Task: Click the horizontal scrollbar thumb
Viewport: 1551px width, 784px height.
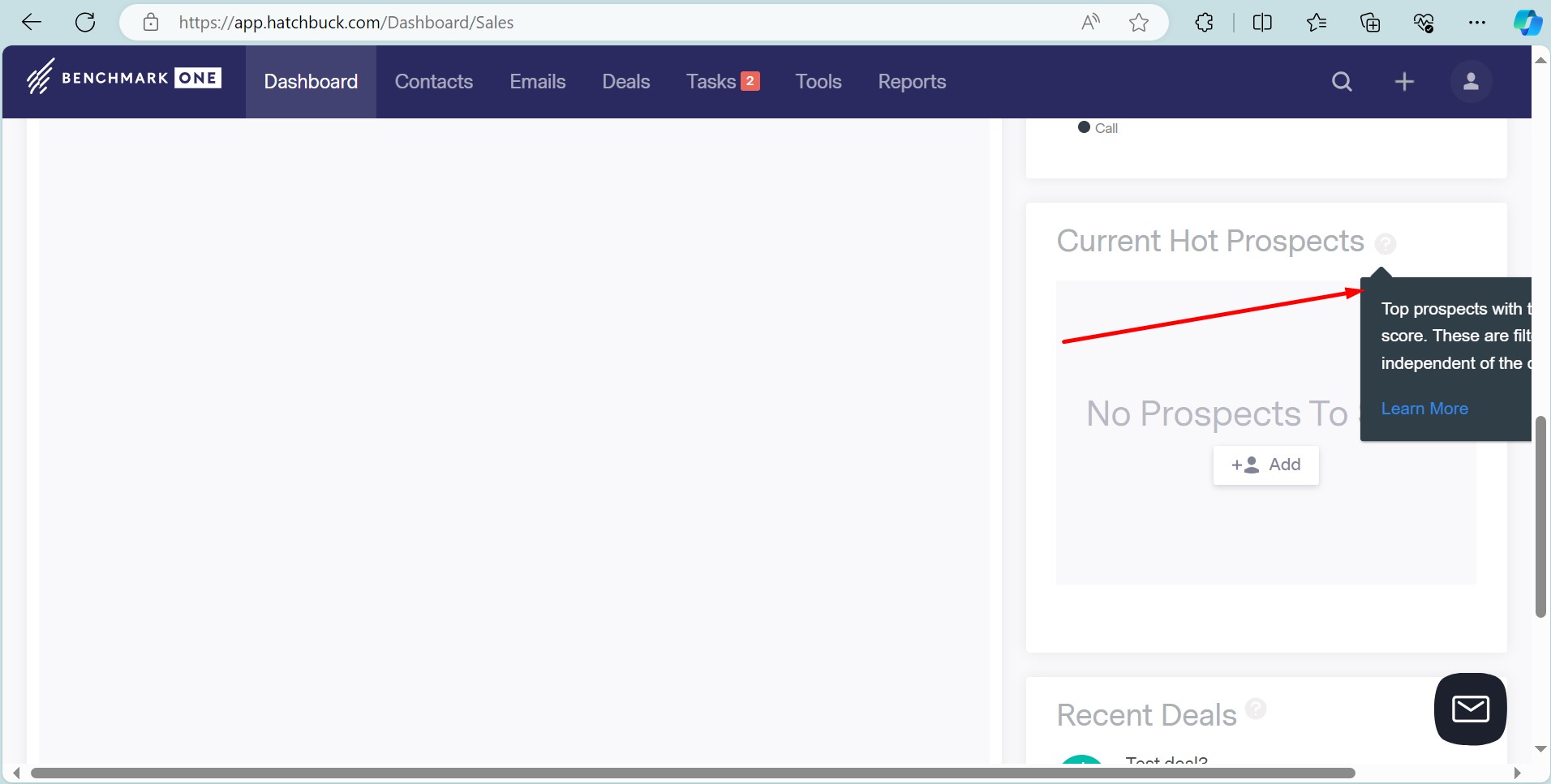Action: (693, 773)
